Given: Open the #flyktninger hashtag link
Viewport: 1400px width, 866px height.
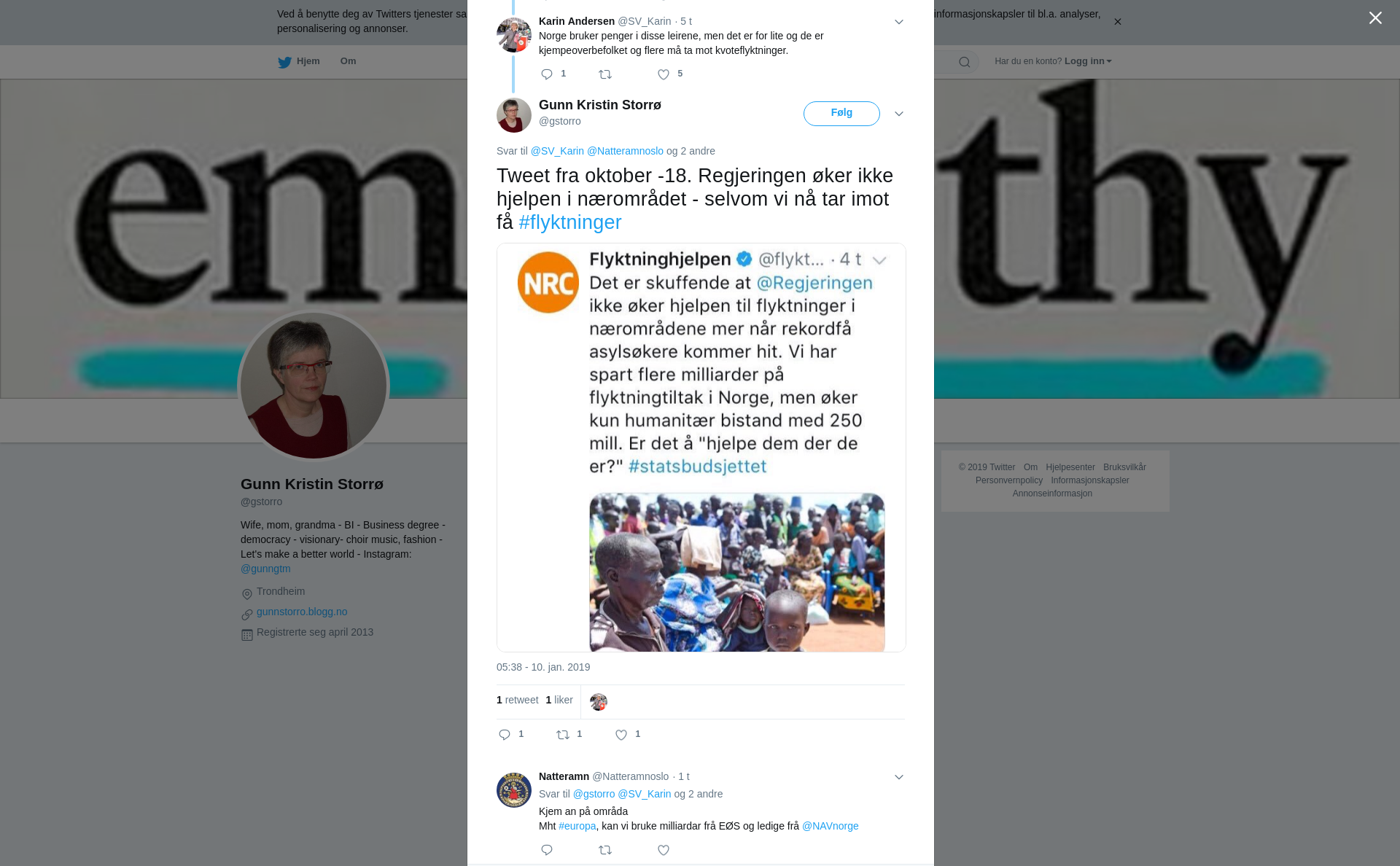Looking at the screenshot, I should [x=570, y=222].
